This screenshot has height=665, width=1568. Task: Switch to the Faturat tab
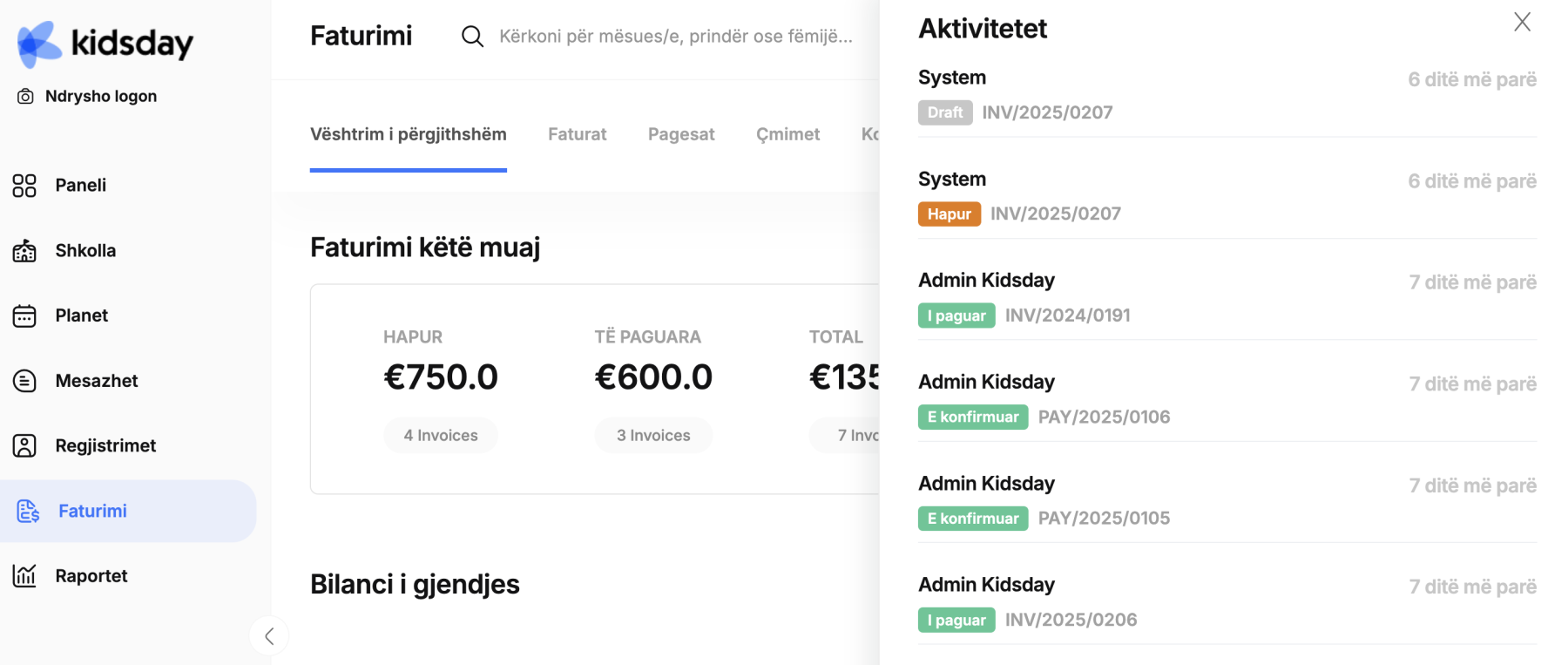click(x=577, y=134)
